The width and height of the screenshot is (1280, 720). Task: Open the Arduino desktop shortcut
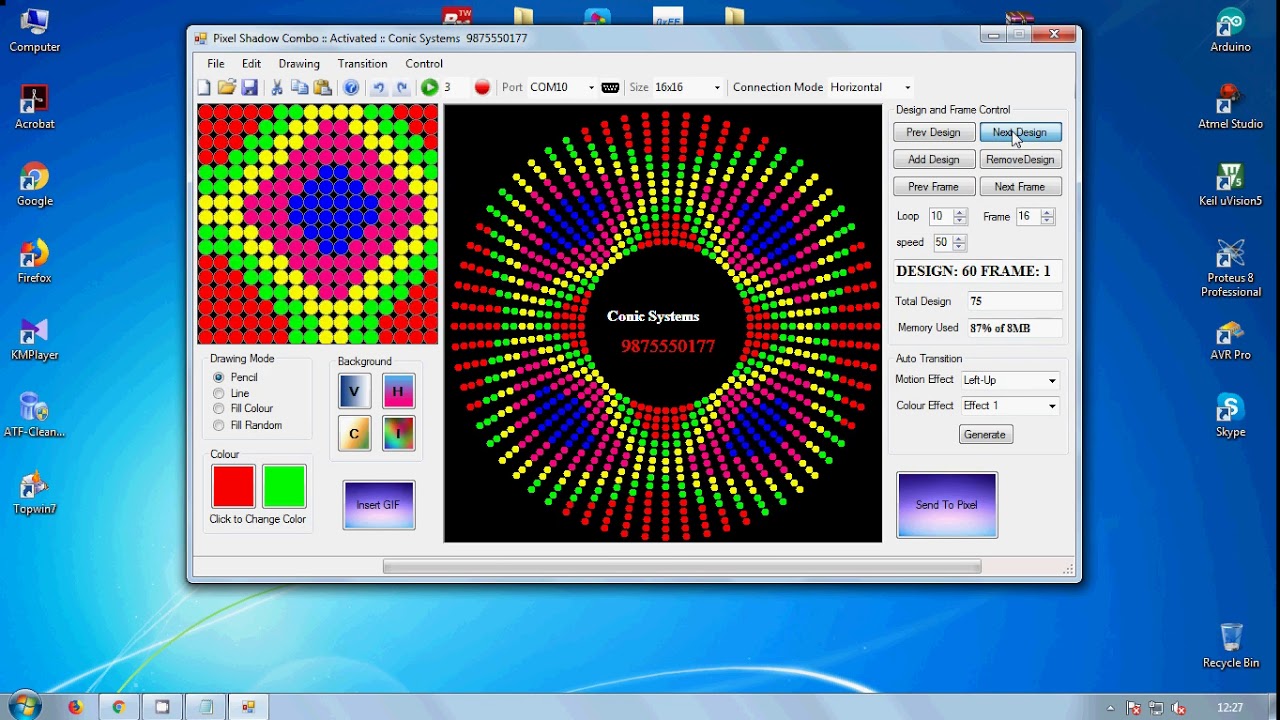pyautogui.click(x=1230, y=30)
